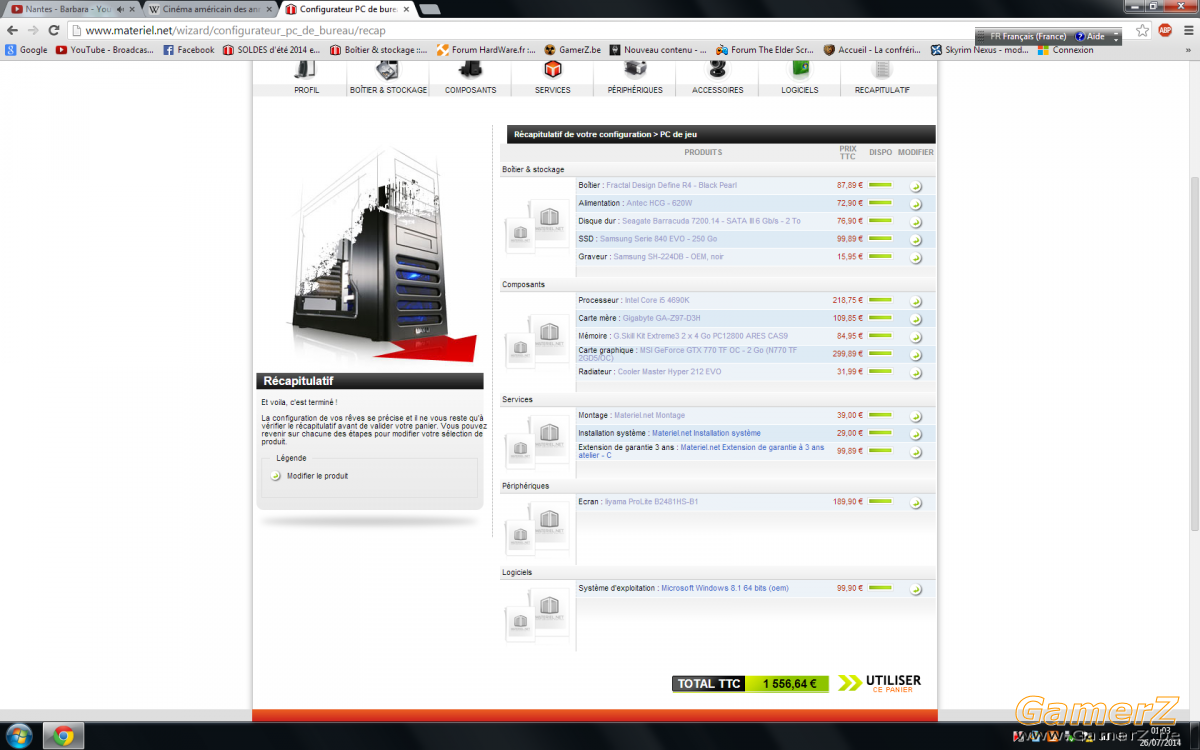Open Materiel.net Installation système link

point(706,433)
